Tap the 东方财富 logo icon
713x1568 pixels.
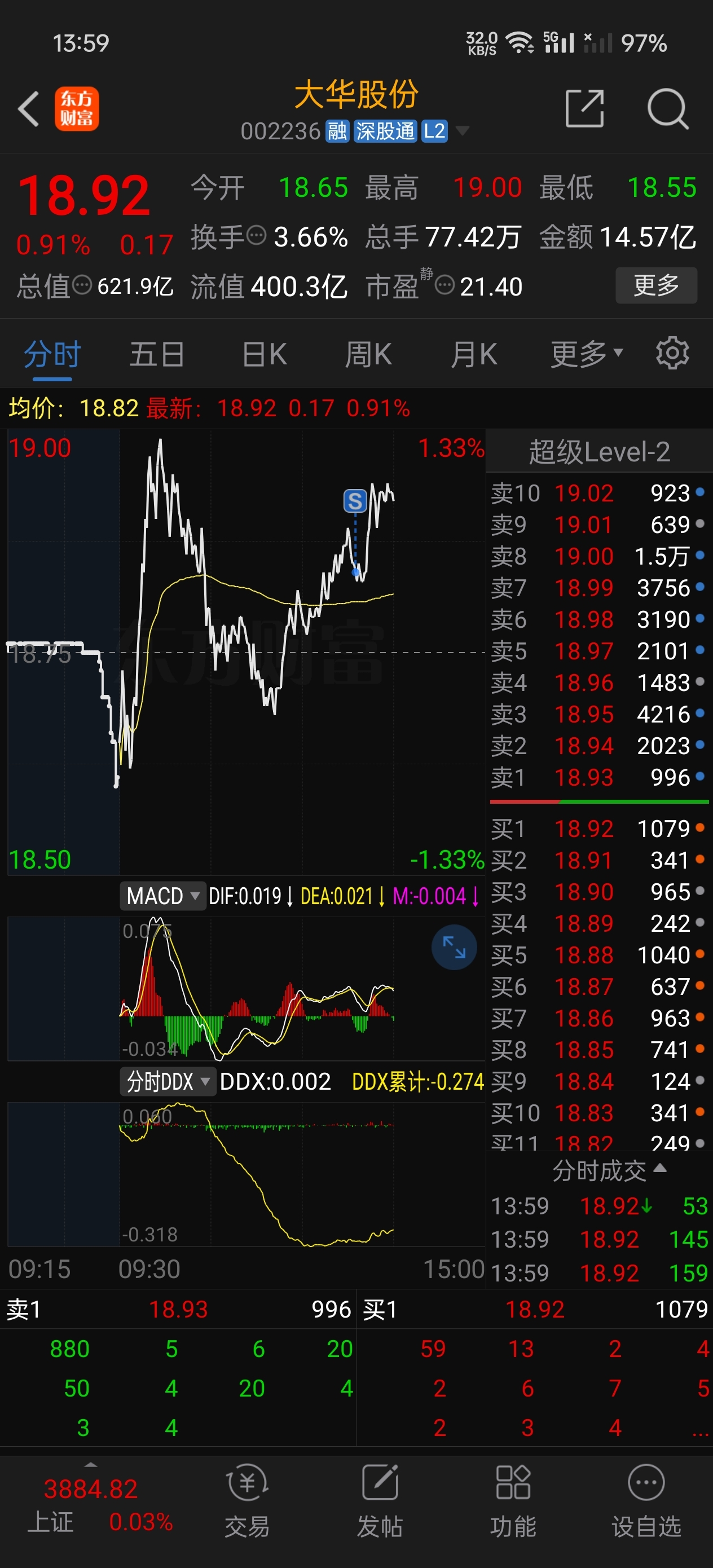(77, 109)
